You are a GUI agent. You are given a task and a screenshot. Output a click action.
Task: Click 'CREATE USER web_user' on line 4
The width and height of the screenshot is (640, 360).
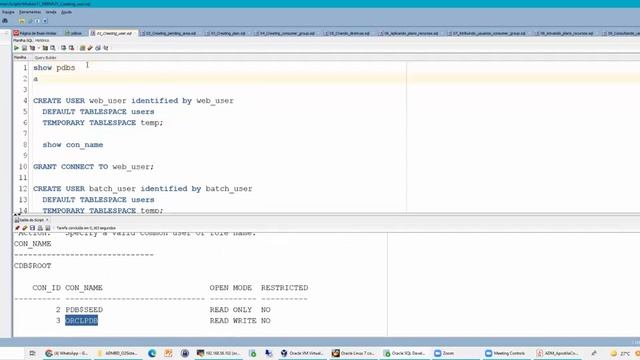[80, 101]
